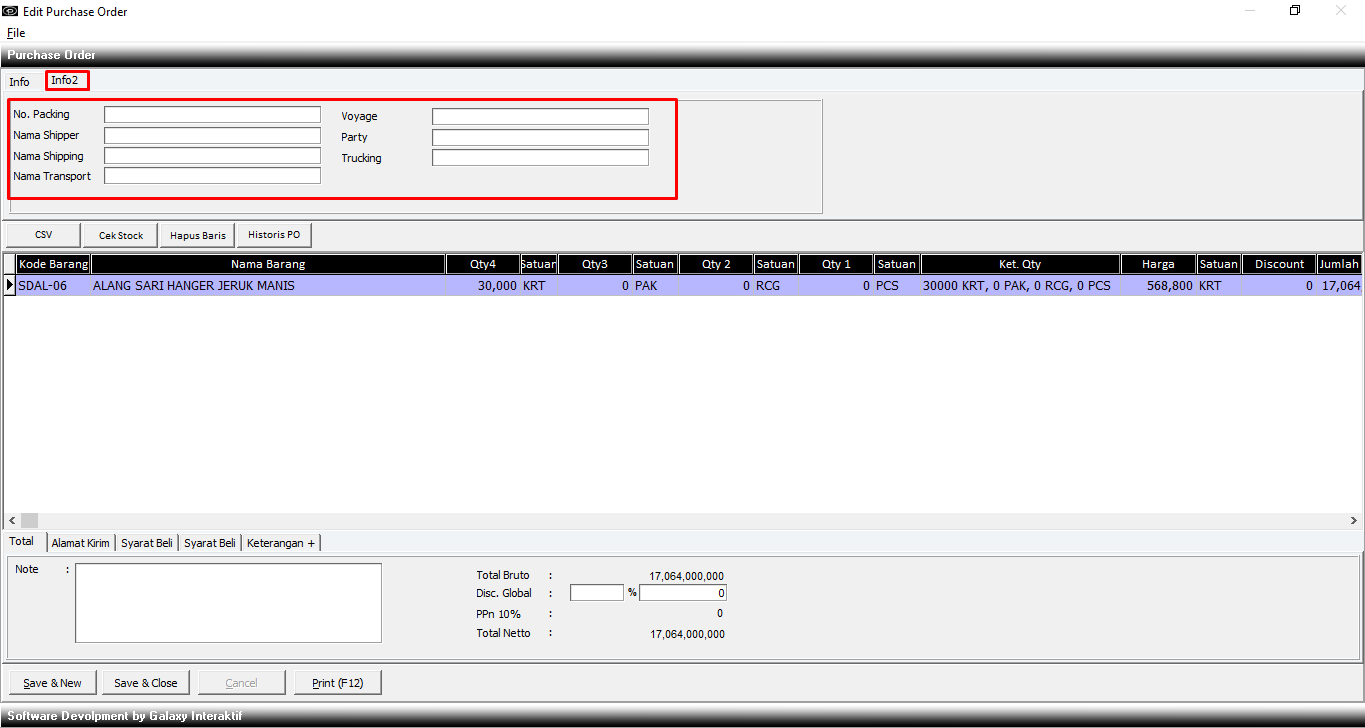Viewport: 1365px width, 728px height.
Task: Select the Info2 tab
Action: click(66, 81)
